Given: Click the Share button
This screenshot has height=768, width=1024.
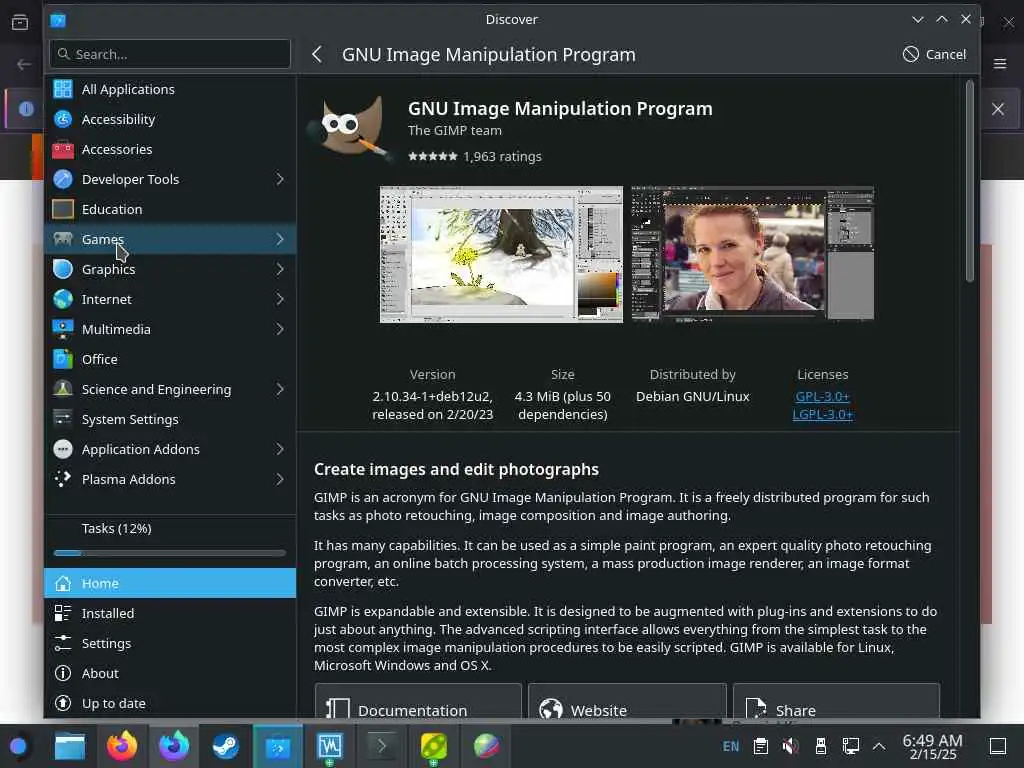Looking at the screenshot, I should [837, 703].
